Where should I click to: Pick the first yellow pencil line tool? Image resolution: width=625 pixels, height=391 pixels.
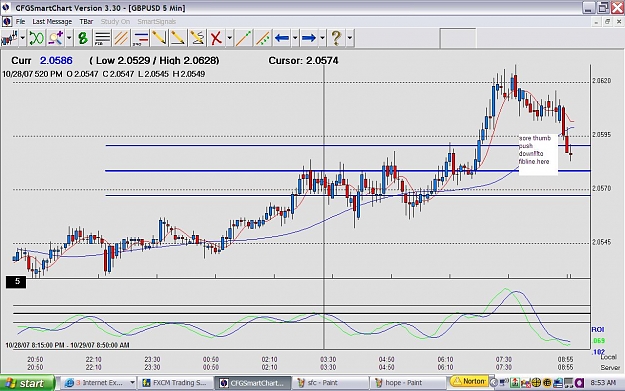[159, 38]
